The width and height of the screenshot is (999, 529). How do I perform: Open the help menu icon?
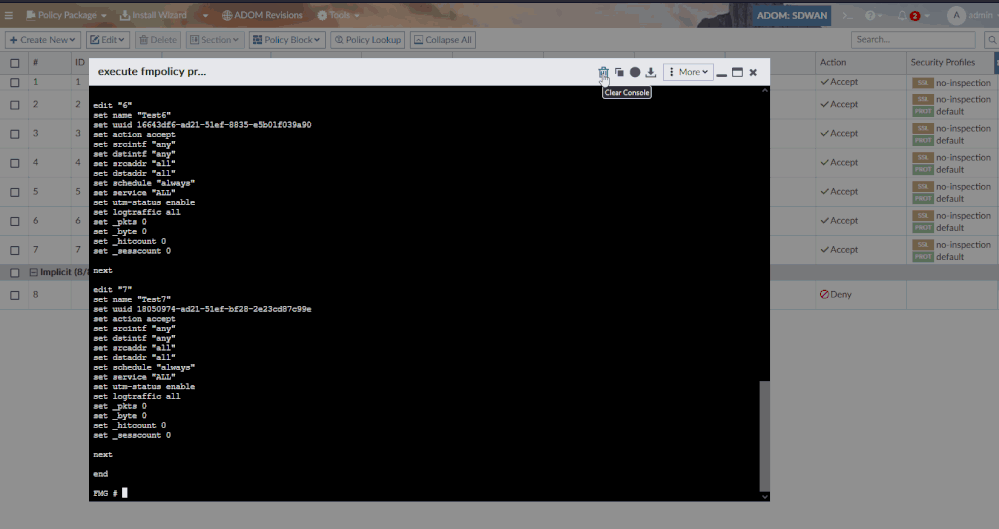coord(873,15)
